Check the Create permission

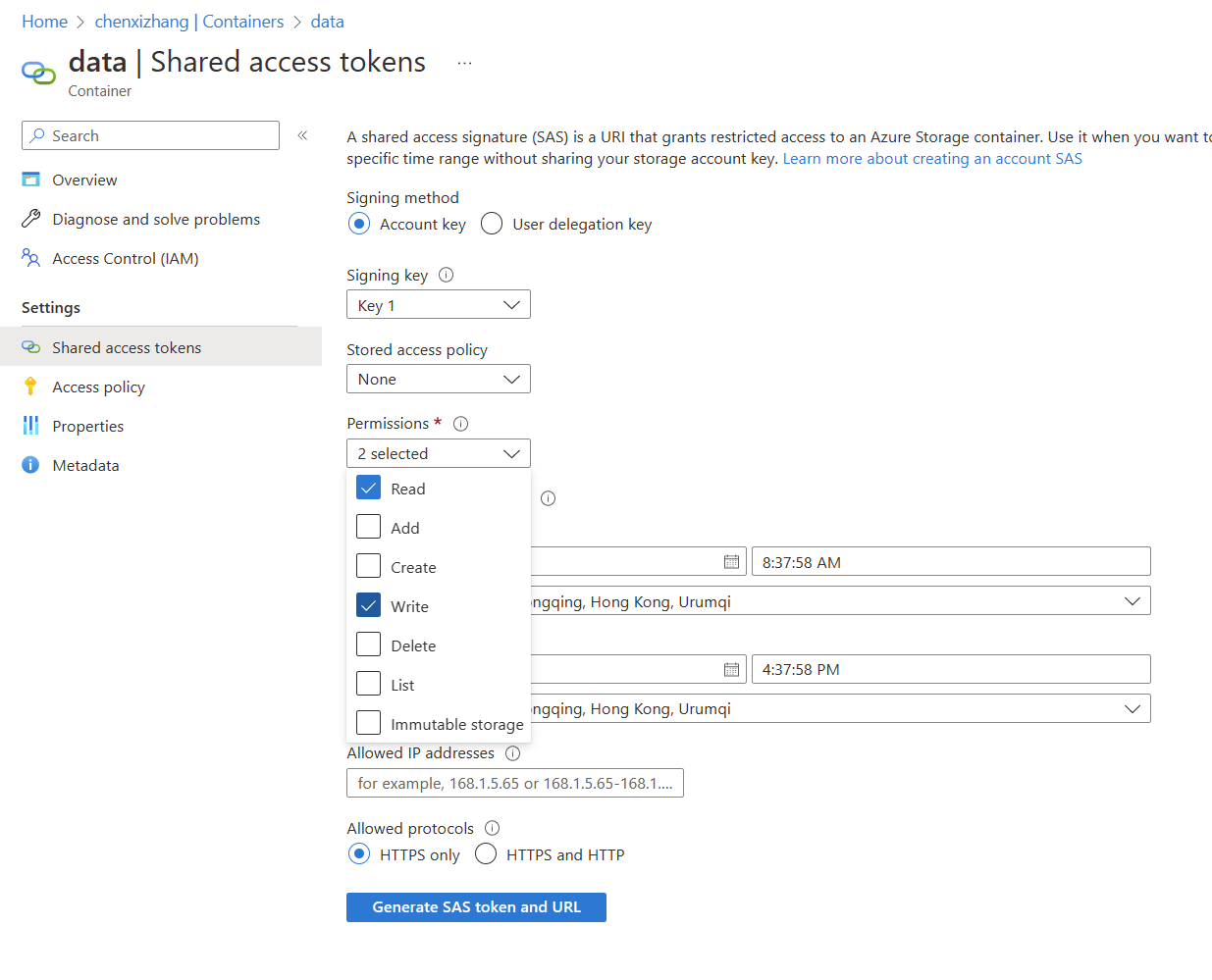(x=368, y=566)
